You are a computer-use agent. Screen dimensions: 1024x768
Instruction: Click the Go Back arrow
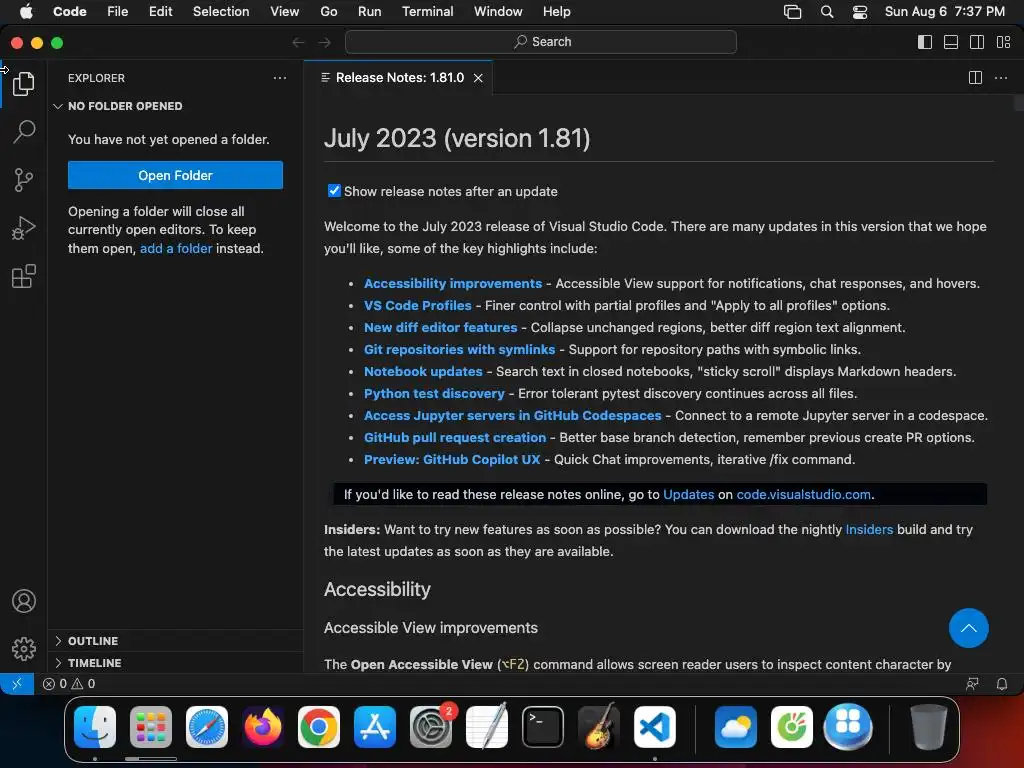pos(298,42)
